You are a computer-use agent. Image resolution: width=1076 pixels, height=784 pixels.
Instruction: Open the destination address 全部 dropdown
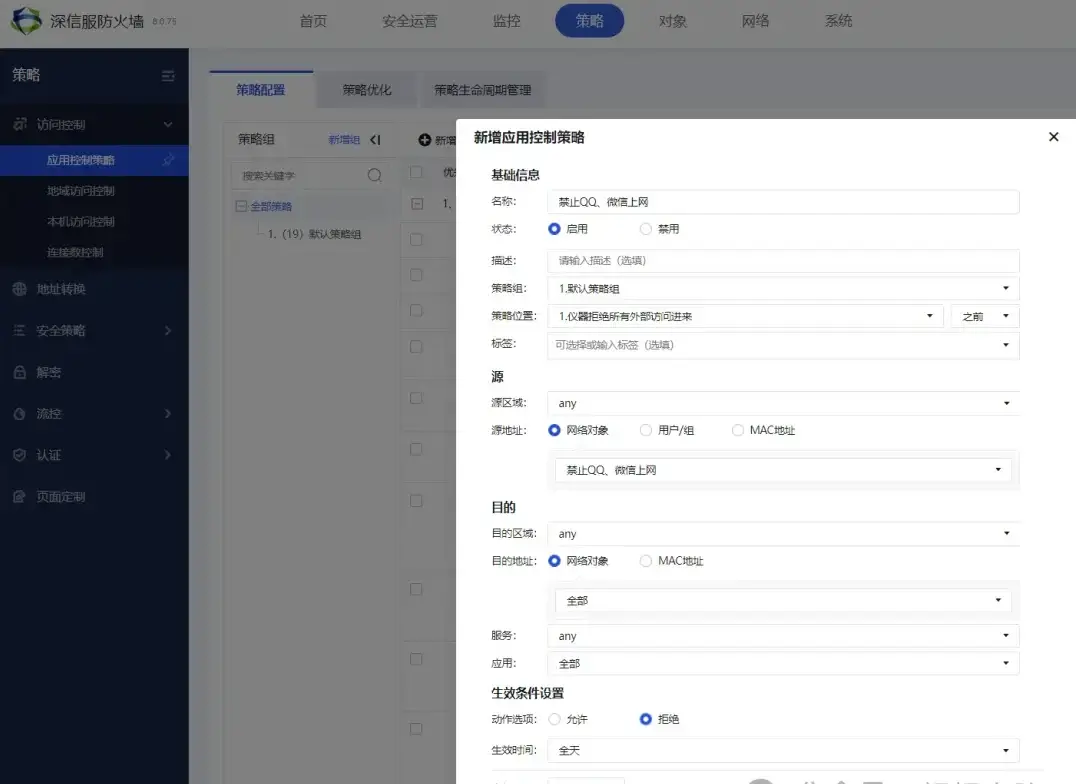click(783, 601)
